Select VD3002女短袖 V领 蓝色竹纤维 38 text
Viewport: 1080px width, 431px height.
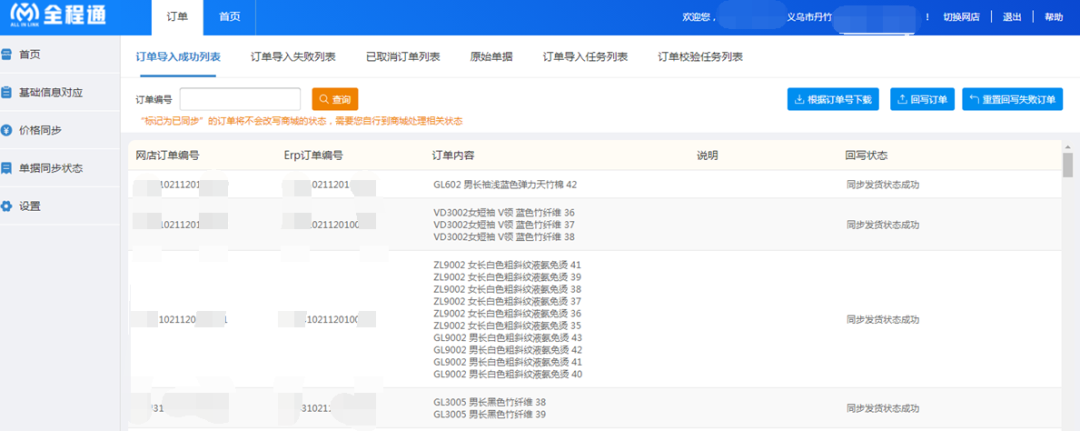503,237
